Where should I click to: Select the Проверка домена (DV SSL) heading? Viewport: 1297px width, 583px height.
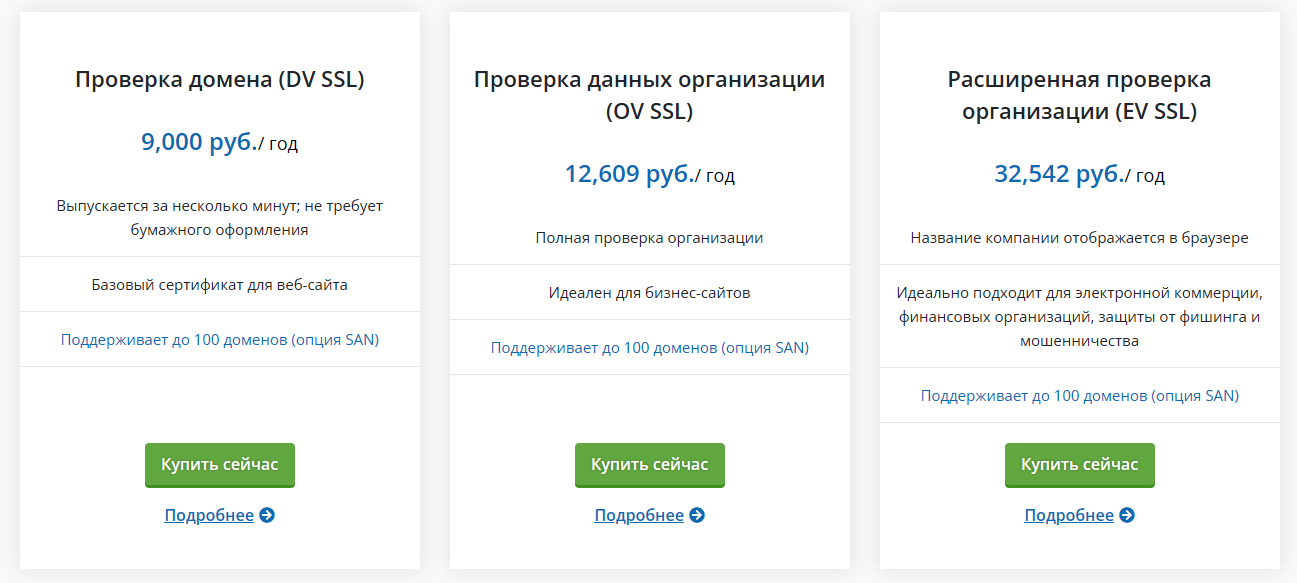point(220,80)
